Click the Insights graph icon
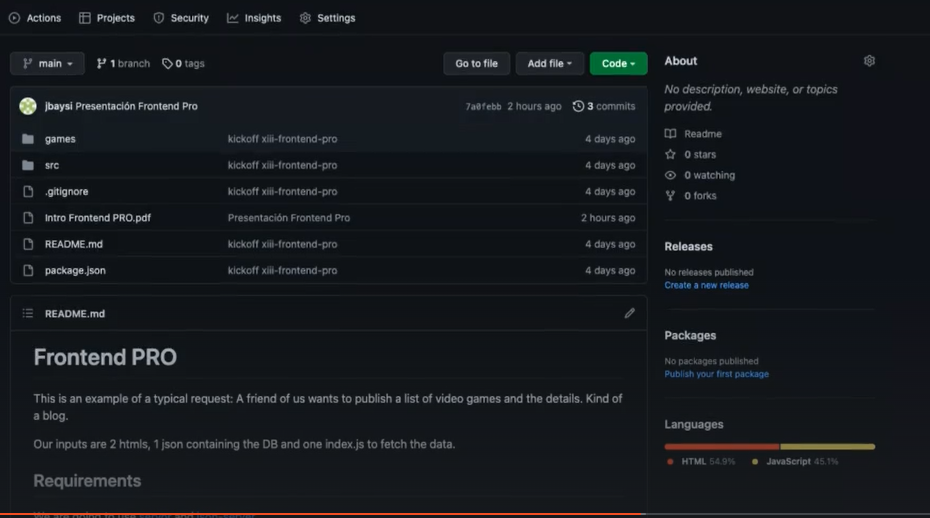 coord(232,18)
